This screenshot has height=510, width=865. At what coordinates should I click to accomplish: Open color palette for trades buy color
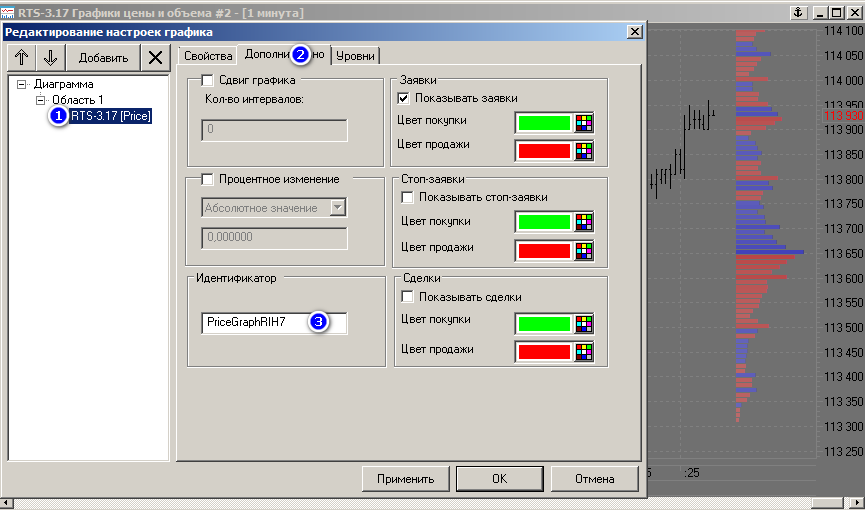click(585, 324)
